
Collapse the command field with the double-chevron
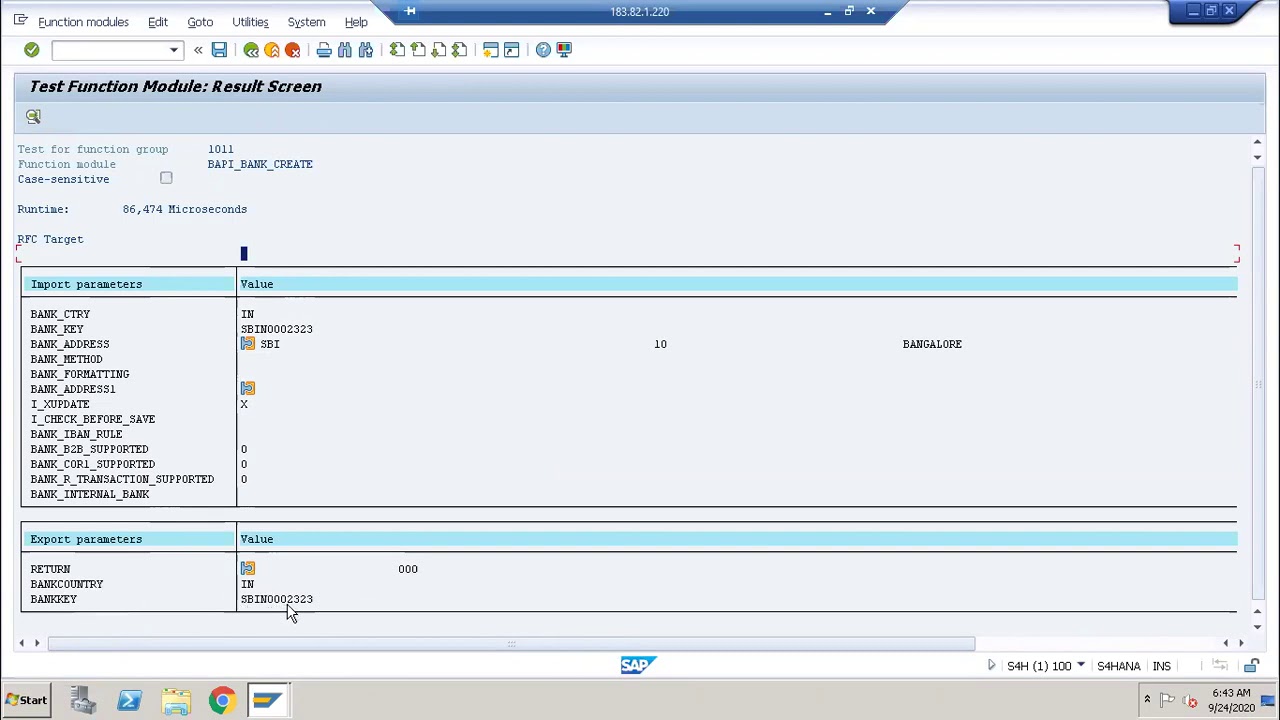(198, 50)
